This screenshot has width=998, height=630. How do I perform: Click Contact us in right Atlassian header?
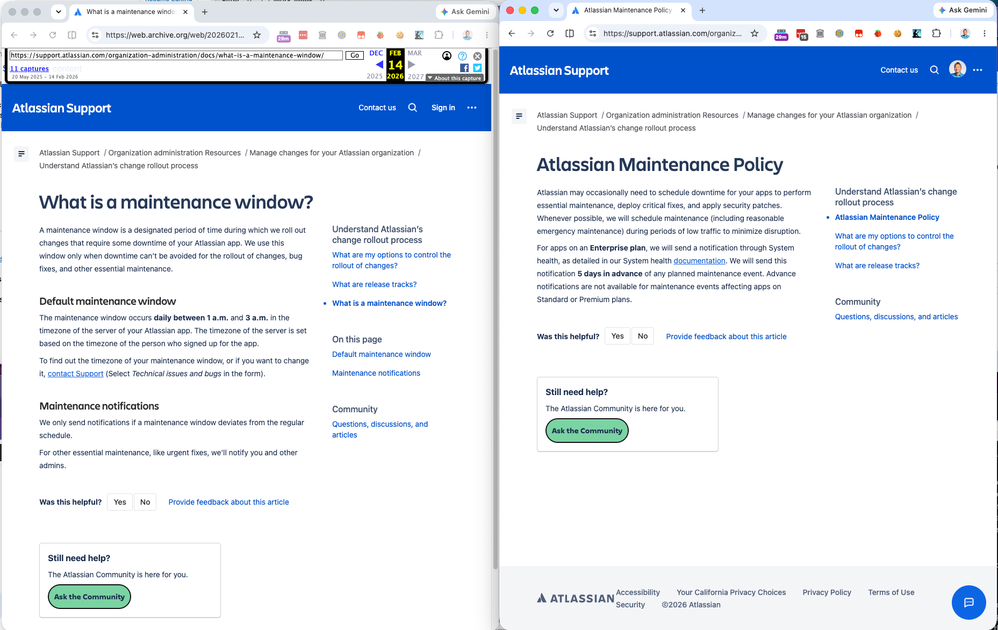point(899,70)
